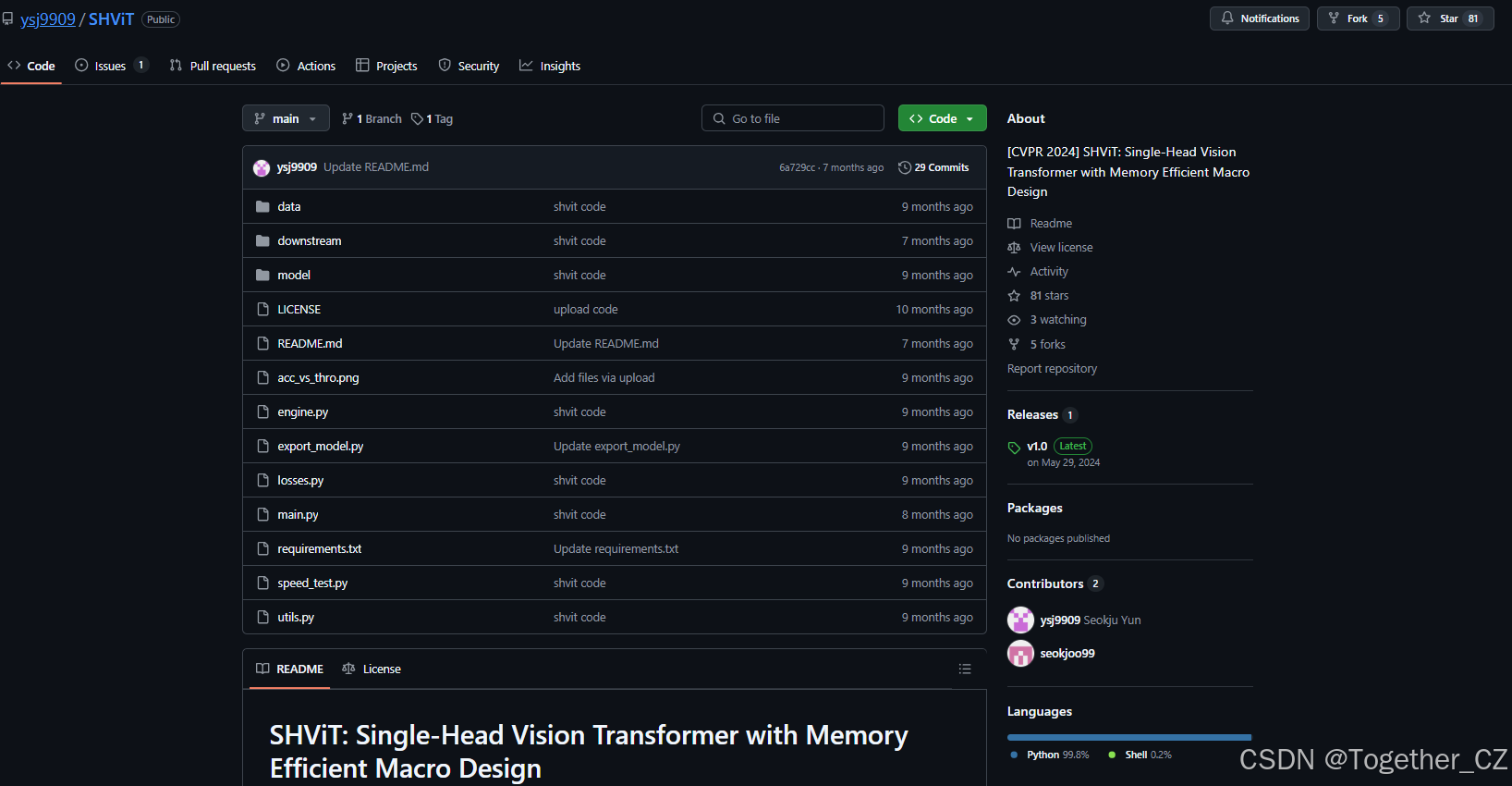
Task: Click the Latest release badge
Action: [x=1072, y=446]
